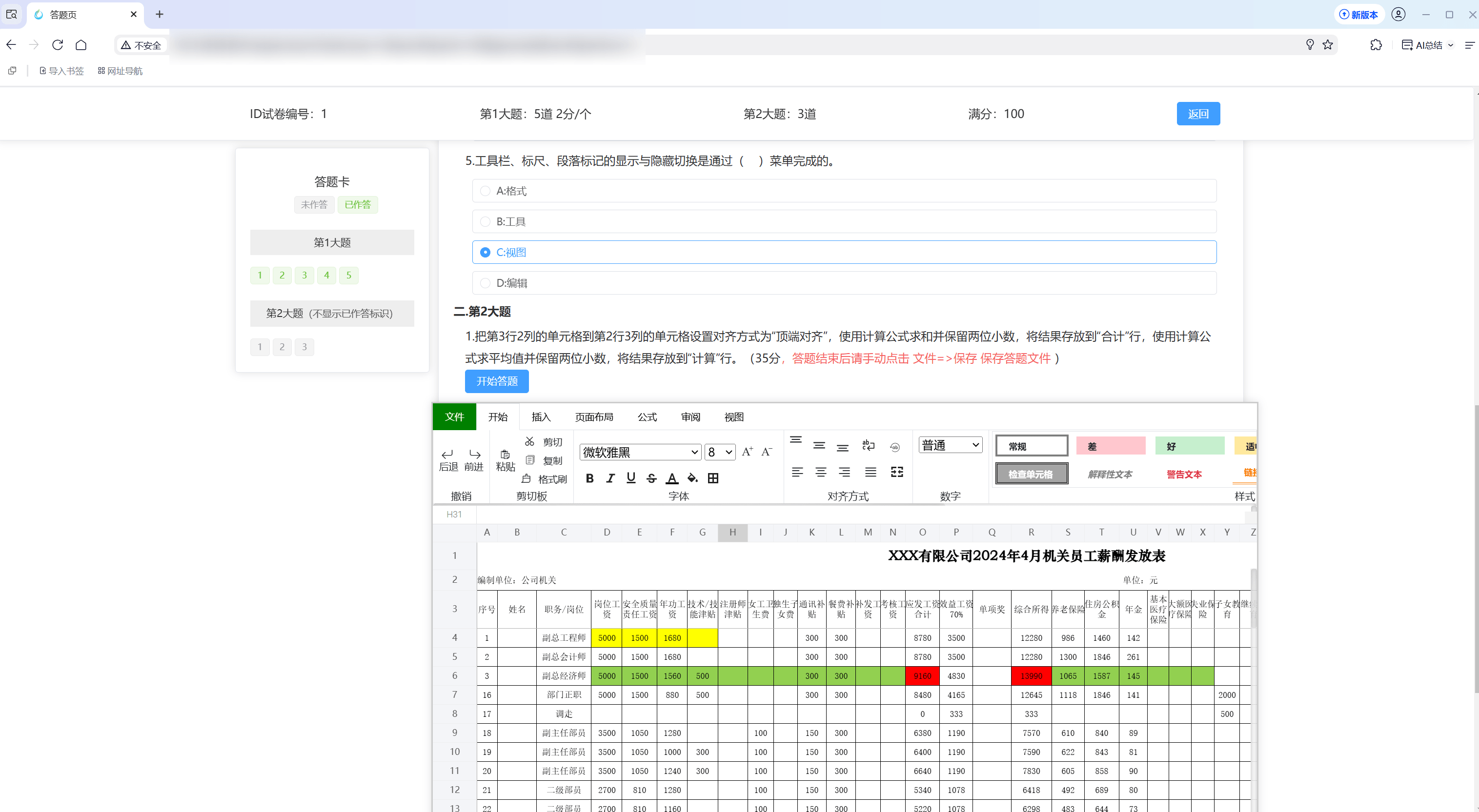This screenshot has width=1479, height=812.
Task: Click the 开始答题 button
Action: click(x=497, y=381)
